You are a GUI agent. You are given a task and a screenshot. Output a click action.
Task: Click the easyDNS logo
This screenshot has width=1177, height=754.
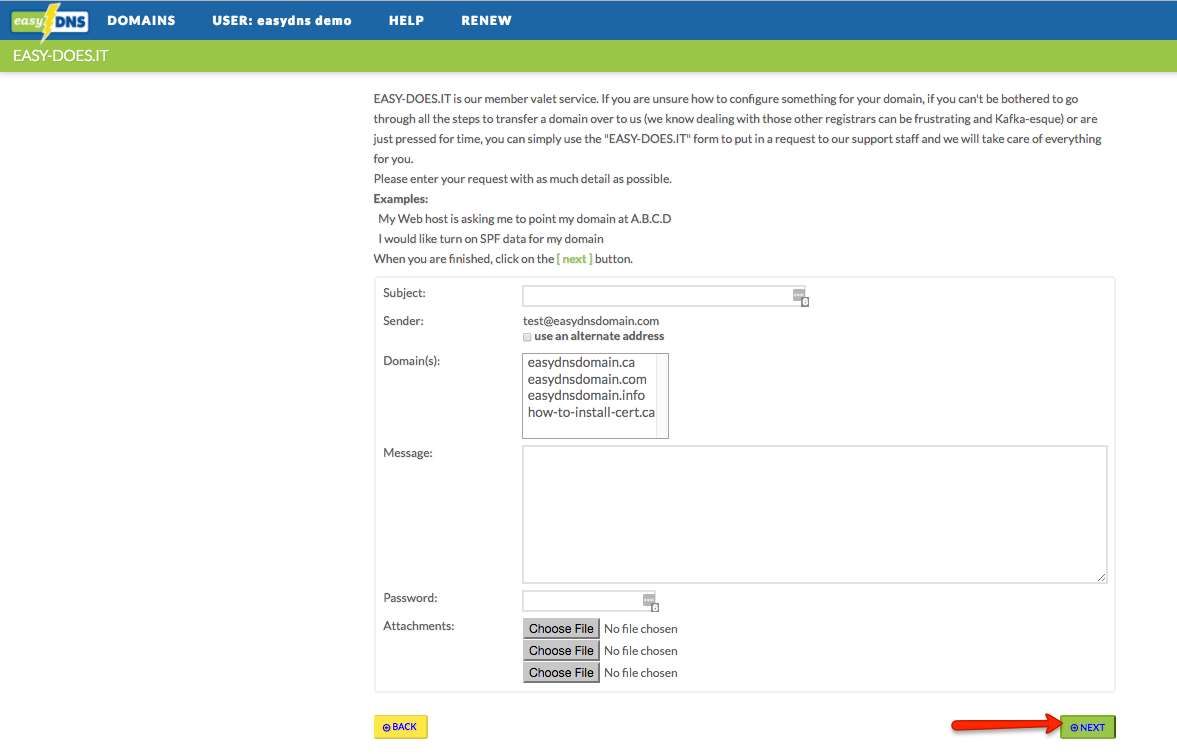tap(50, 21)
